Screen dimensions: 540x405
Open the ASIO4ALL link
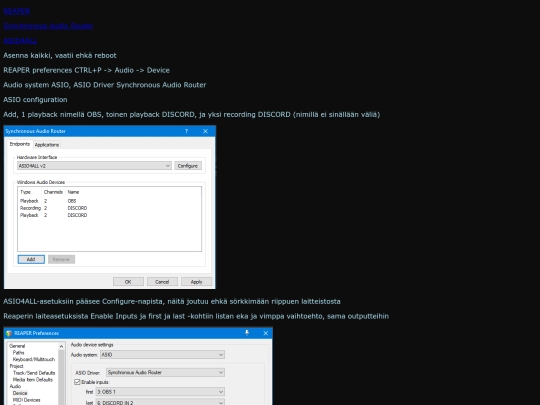click(20, 41)
